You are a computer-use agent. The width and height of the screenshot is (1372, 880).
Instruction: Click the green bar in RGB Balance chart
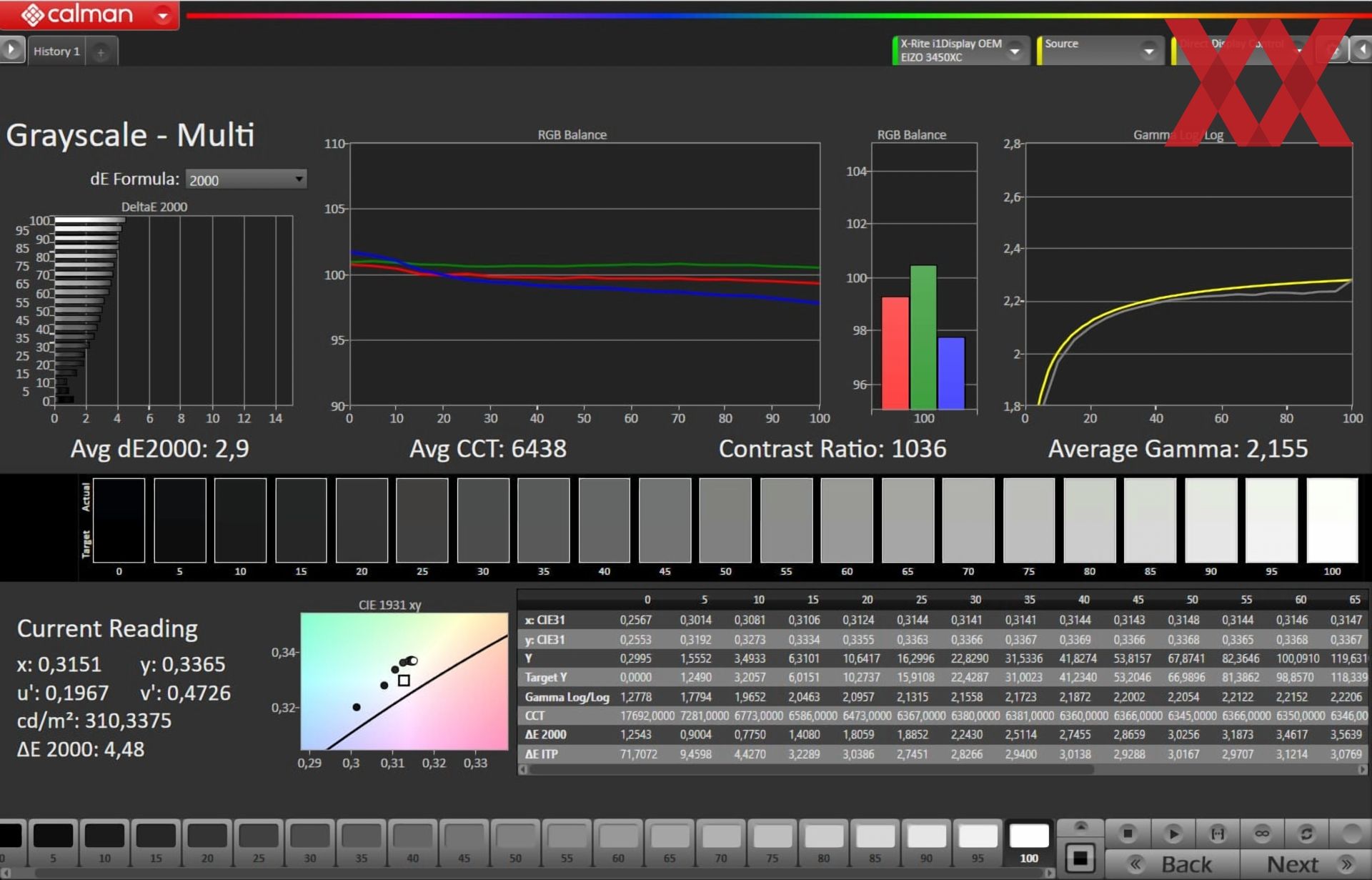[x=923, y=337]
